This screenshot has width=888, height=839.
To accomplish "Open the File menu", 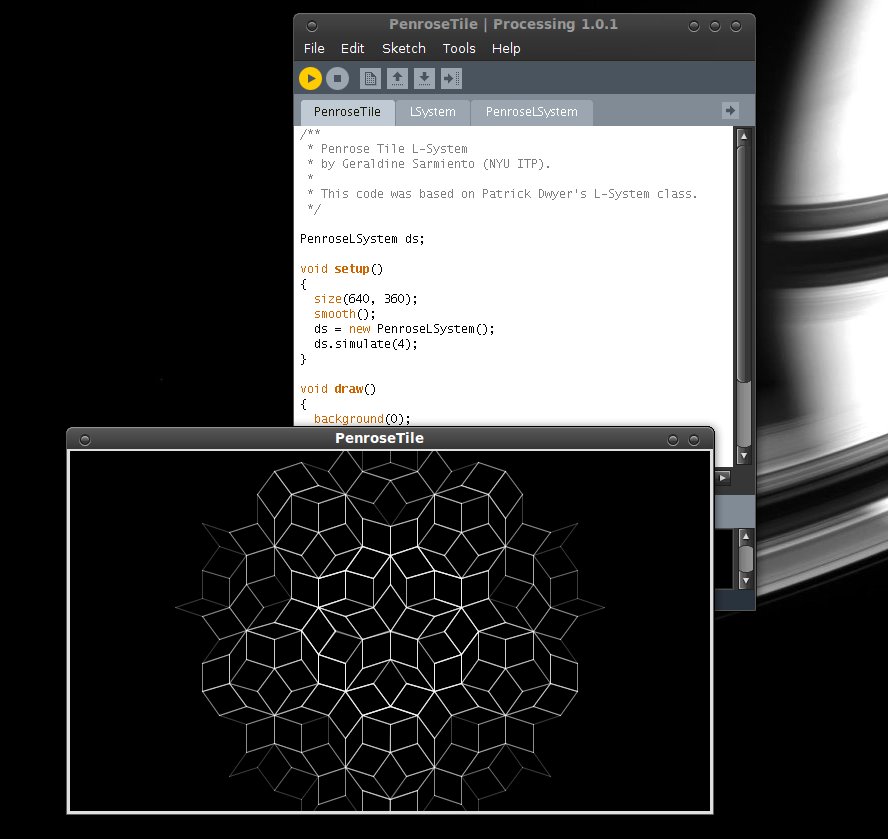I will tap(314, 49).
